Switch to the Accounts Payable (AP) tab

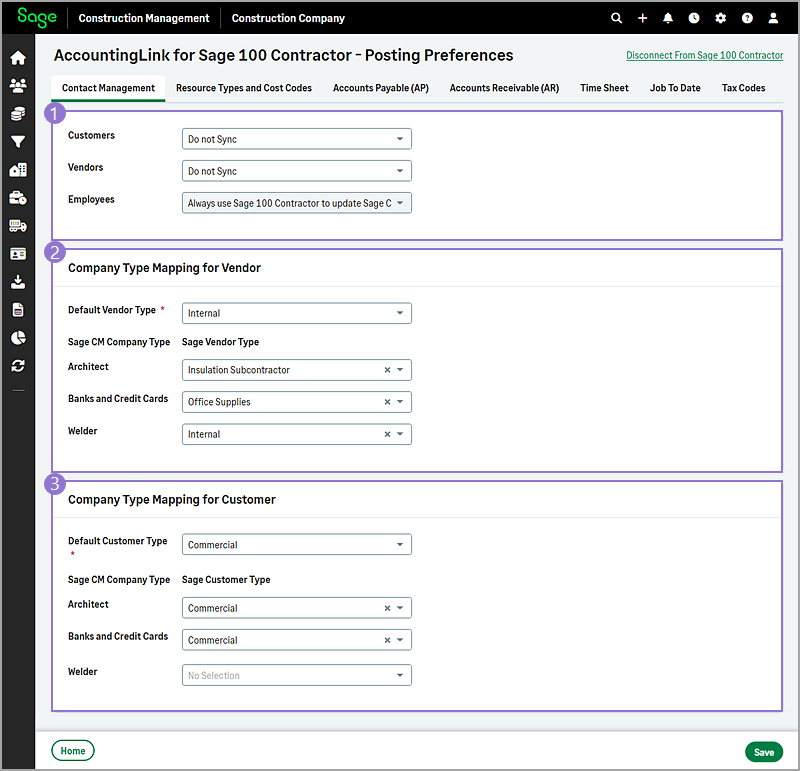380,88
